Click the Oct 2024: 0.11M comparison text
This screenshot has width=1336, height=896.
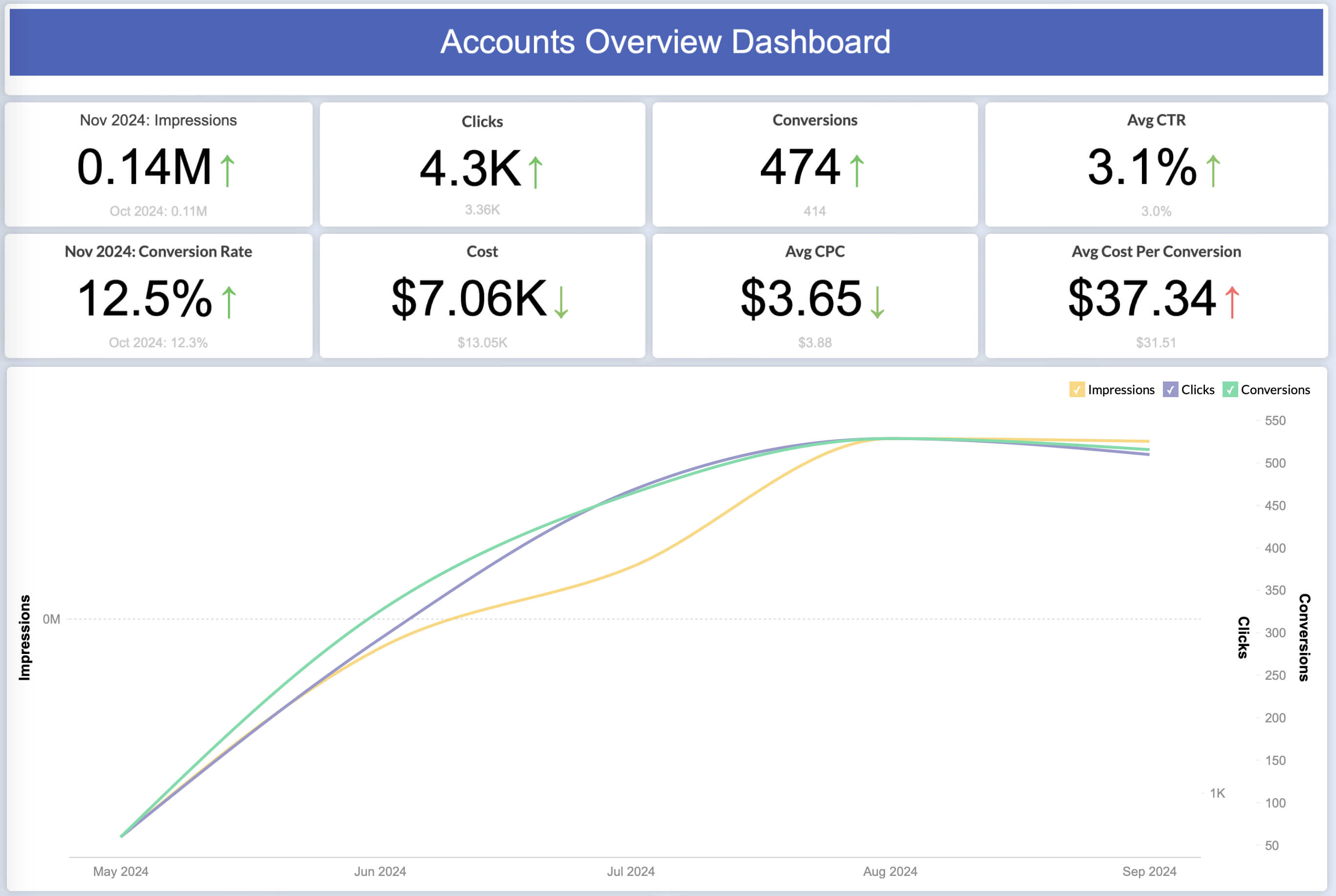coord(158,211)
